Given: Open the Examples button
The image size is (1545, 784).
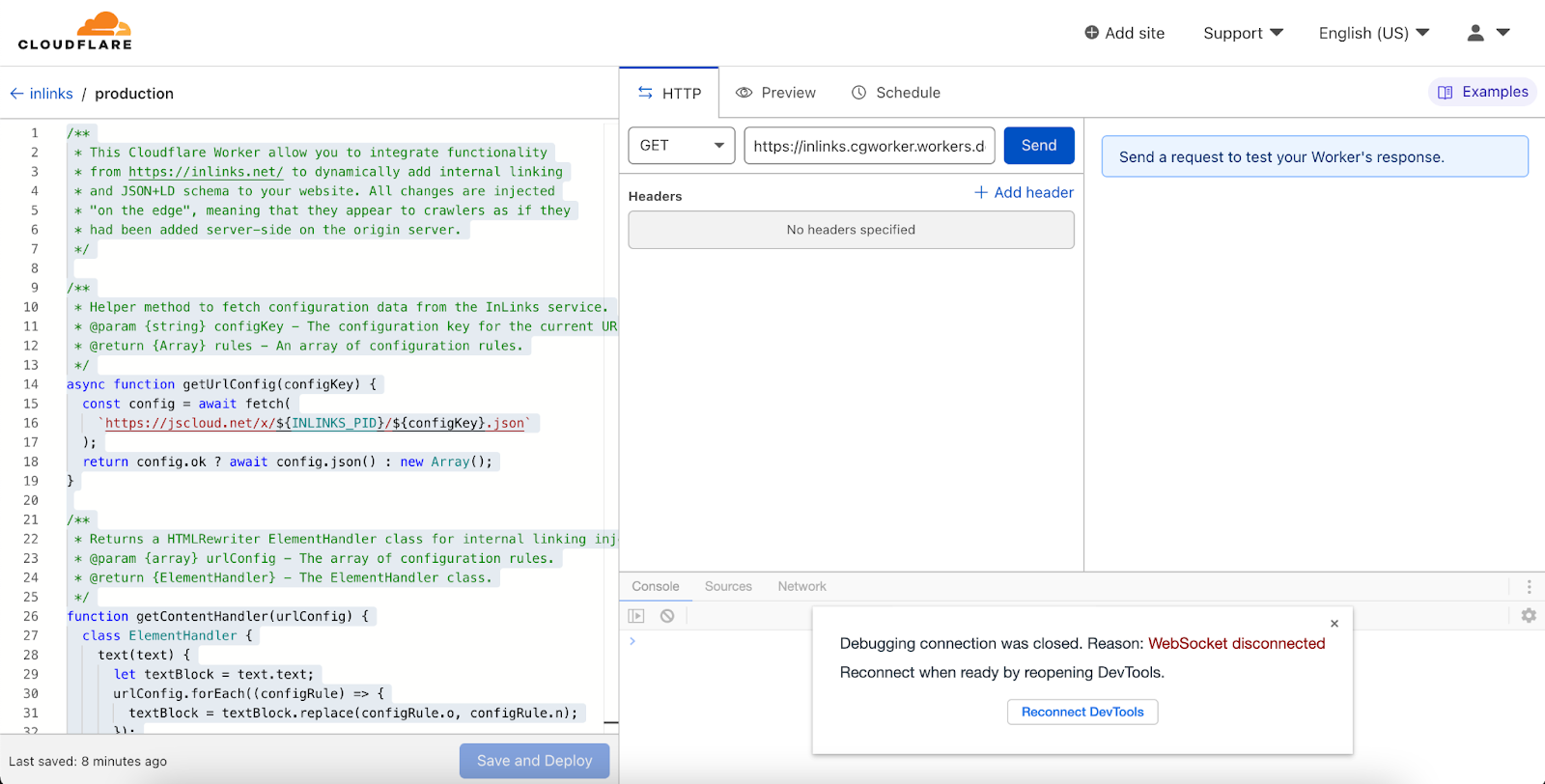Looking at the screenshot, I should click(1482, 92).
